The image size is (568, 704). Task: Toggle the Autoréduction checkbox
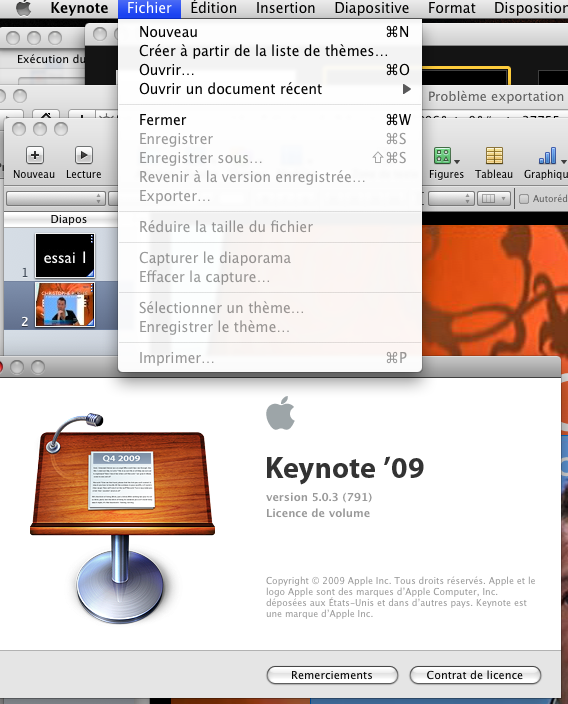pyautogui.click(x=524, y=198)
